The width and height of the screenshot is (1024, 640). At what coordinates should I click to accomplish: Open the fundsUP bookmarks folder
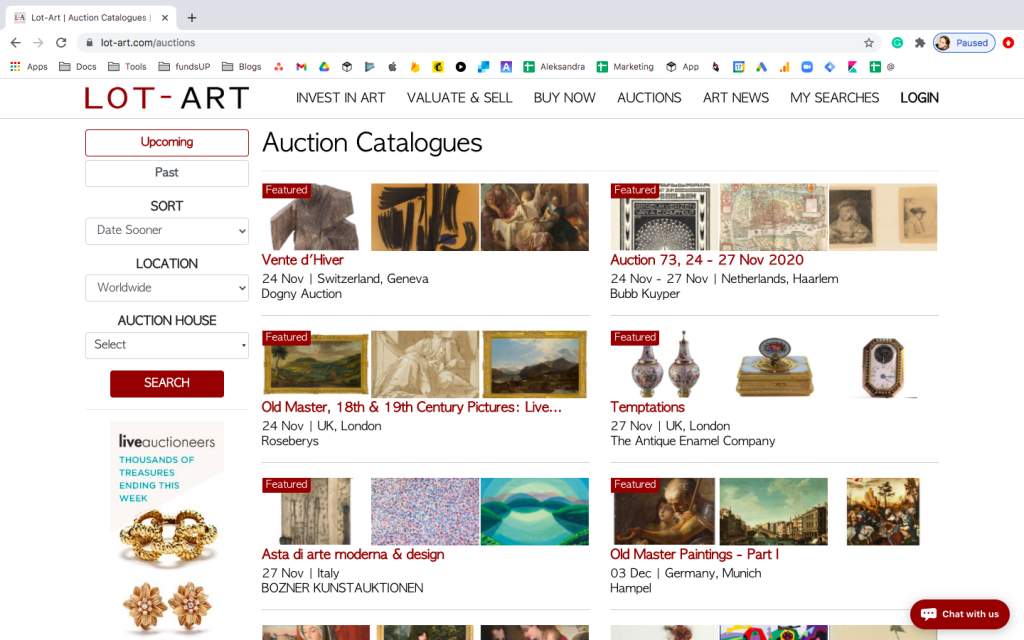click(184, 67)
